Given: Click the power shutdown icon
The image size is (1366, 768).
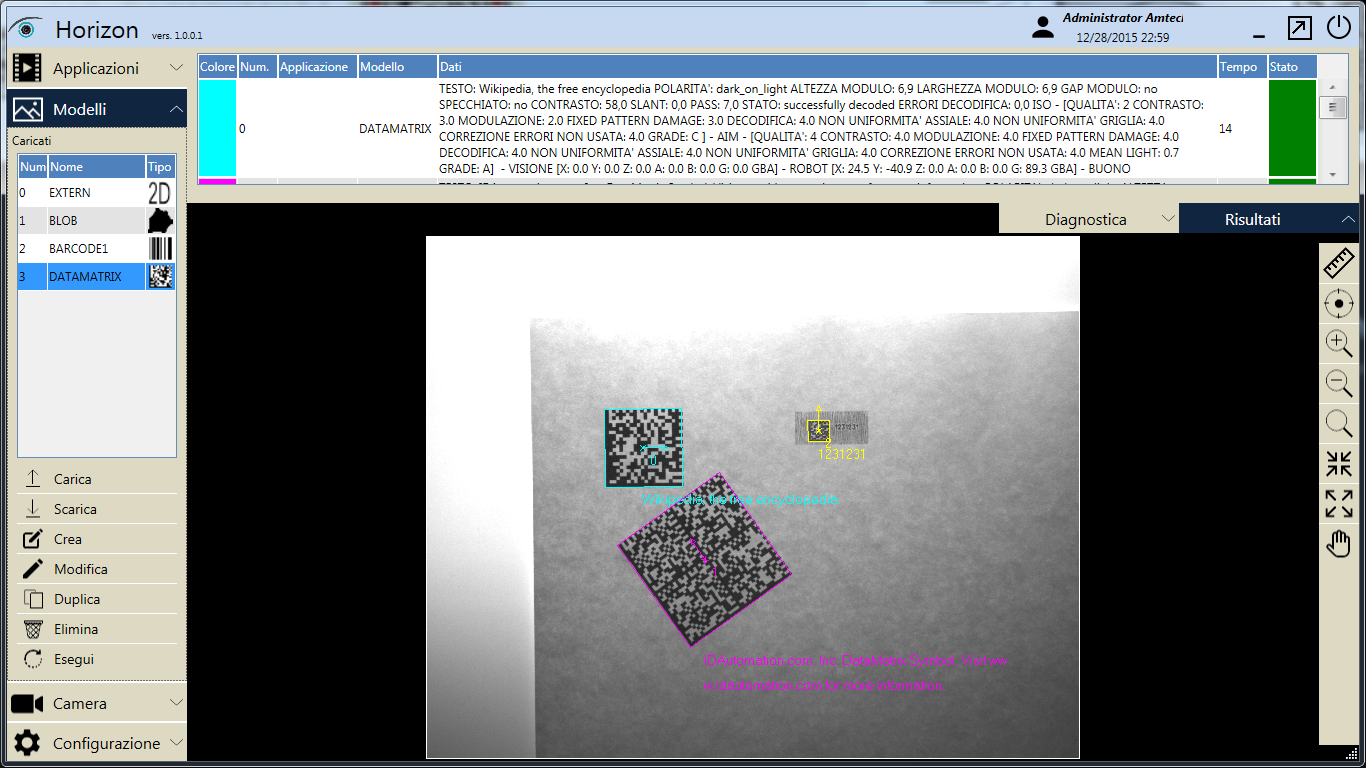Looking at the screenshot, I should 1339,28.
